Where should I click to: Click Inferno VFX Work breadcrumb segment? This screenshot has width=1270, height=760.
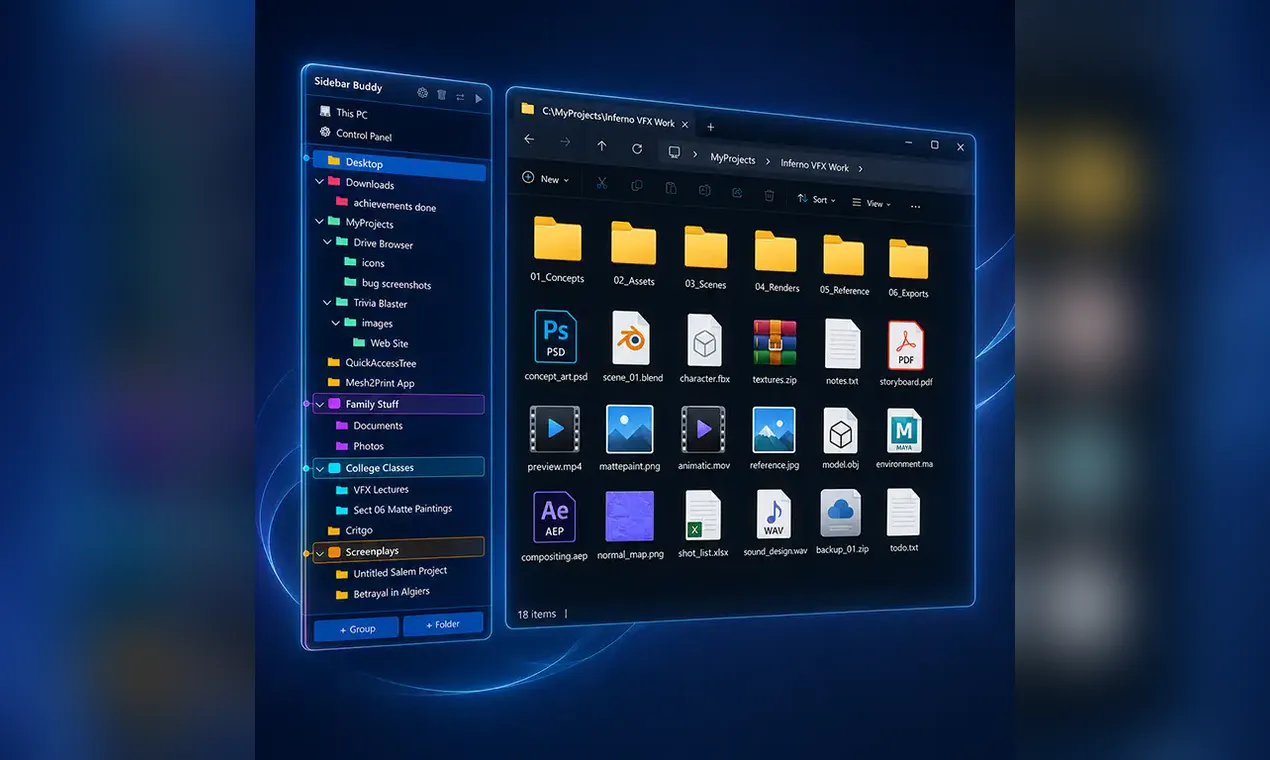pos(814,165)
